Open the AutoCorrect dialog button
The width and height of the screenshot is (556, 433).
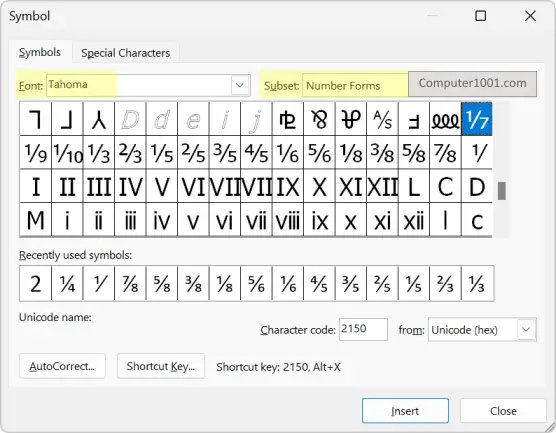pos(62,366)
